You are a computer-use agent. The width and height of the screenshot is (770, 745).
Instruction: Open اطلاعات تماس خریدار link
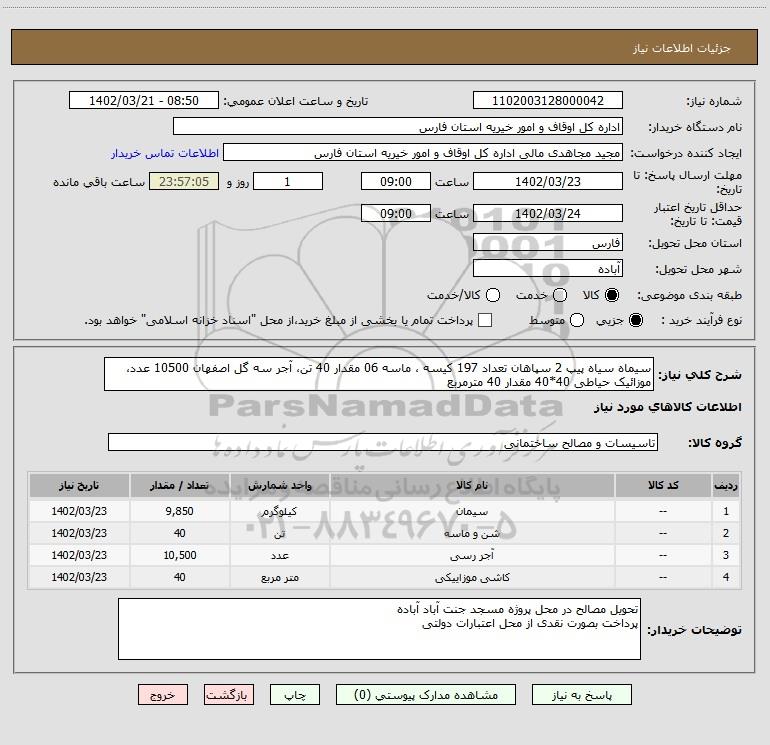[x=165, y=153]
